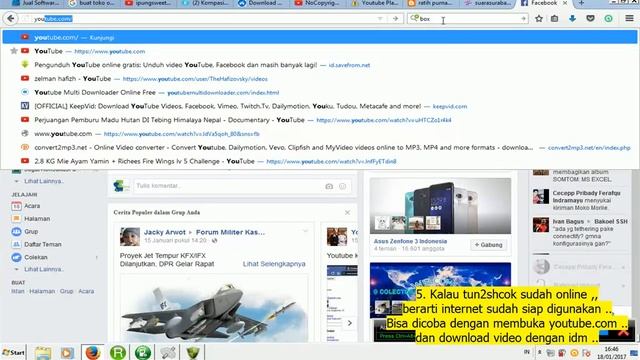Click the browser back arrow button
Viewport: 640px width, 360px height.
(x=11, y=18)
